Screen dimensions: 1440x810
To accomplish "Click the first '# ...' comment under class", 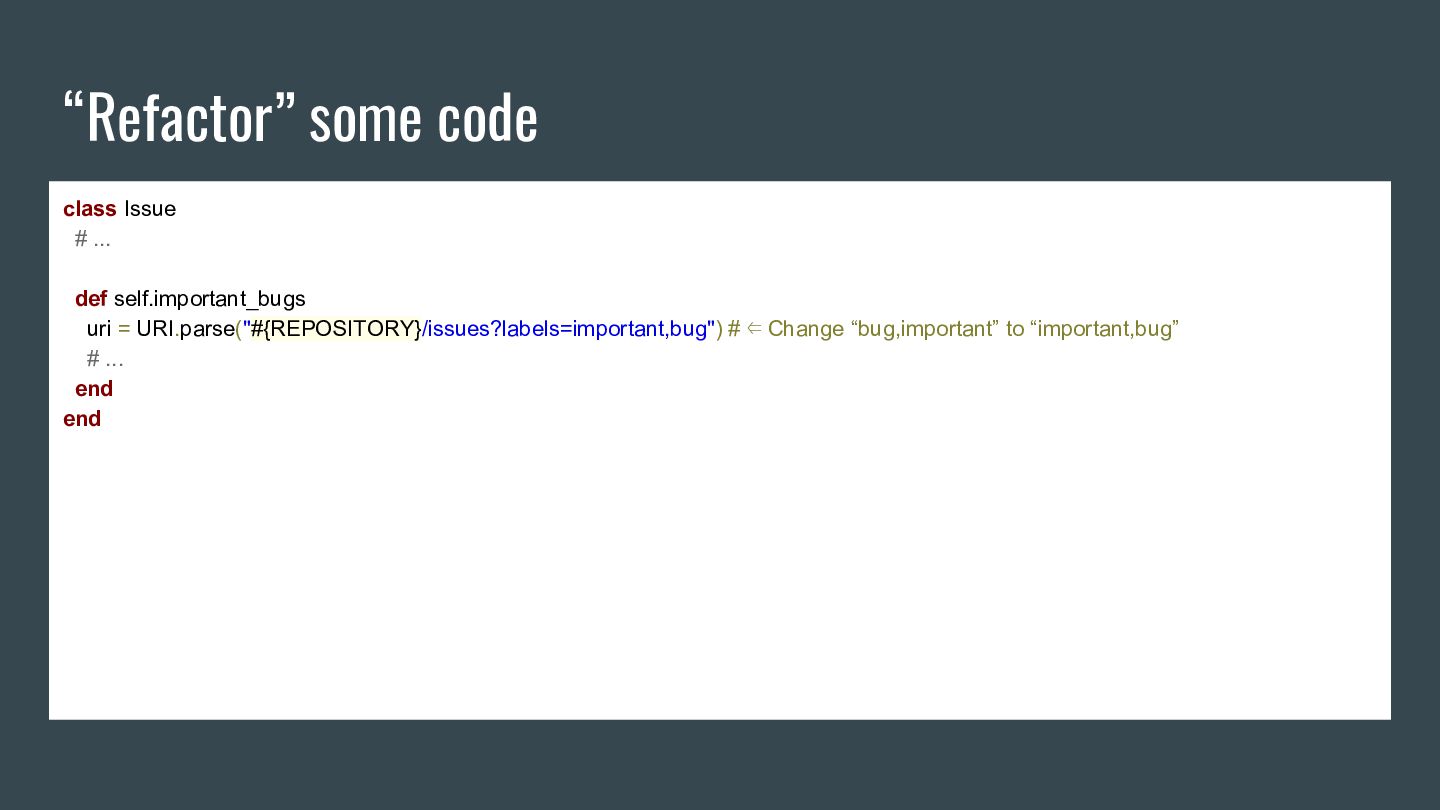I will [x=93, y=239].
